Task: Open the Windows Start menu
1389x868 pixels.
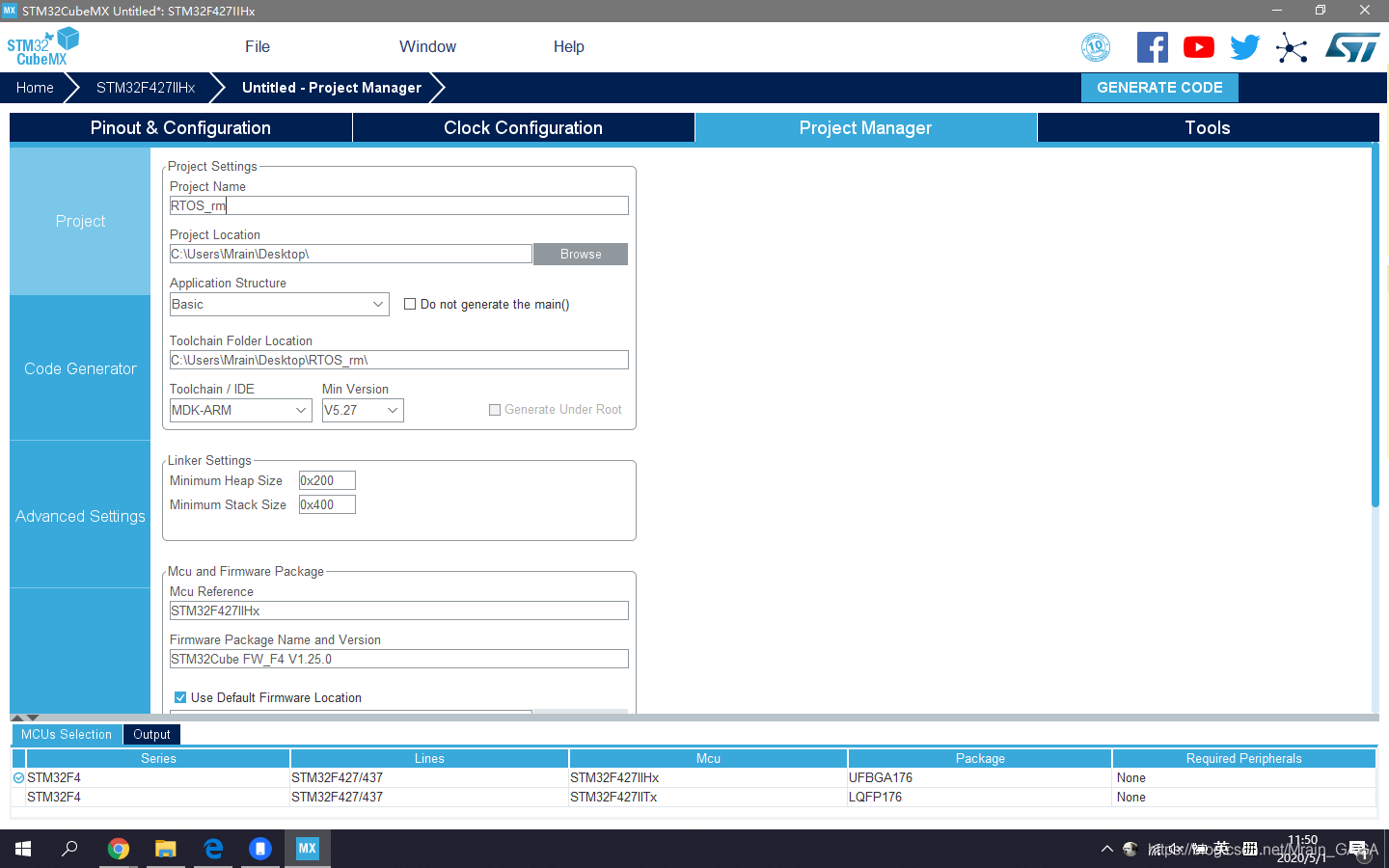Action: click(x=23, y=849)
